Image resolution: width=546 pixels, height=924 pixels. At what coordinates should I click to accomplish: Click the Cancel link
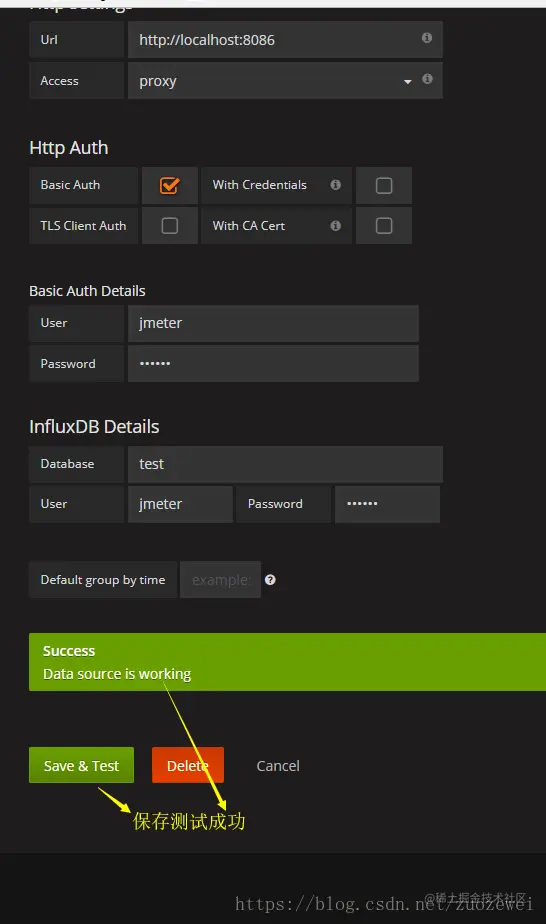tap(278, 765)
